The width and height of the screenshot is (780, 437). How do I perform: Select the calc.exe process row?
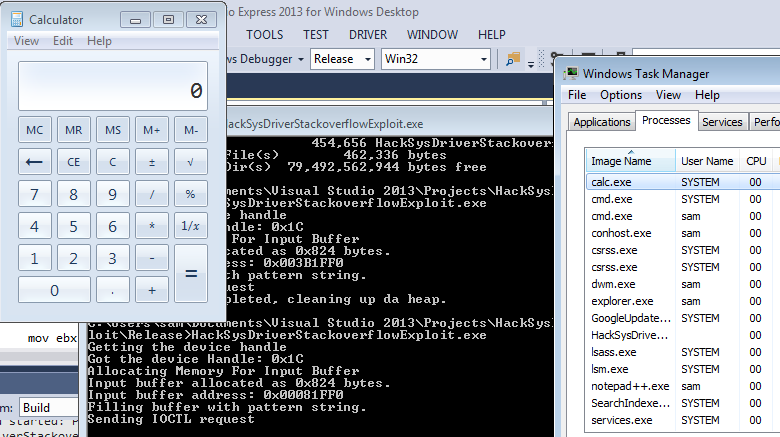682,182
